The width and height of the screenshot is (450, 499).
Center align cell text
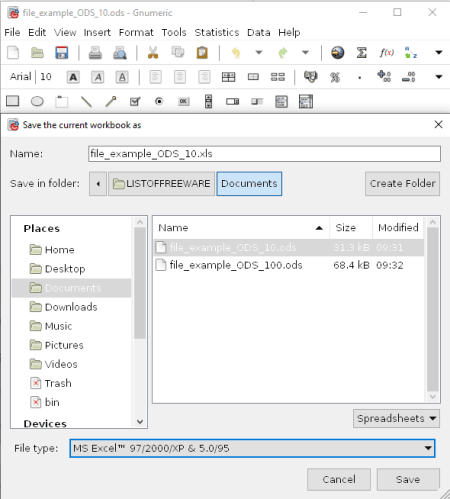coord(180,77)
